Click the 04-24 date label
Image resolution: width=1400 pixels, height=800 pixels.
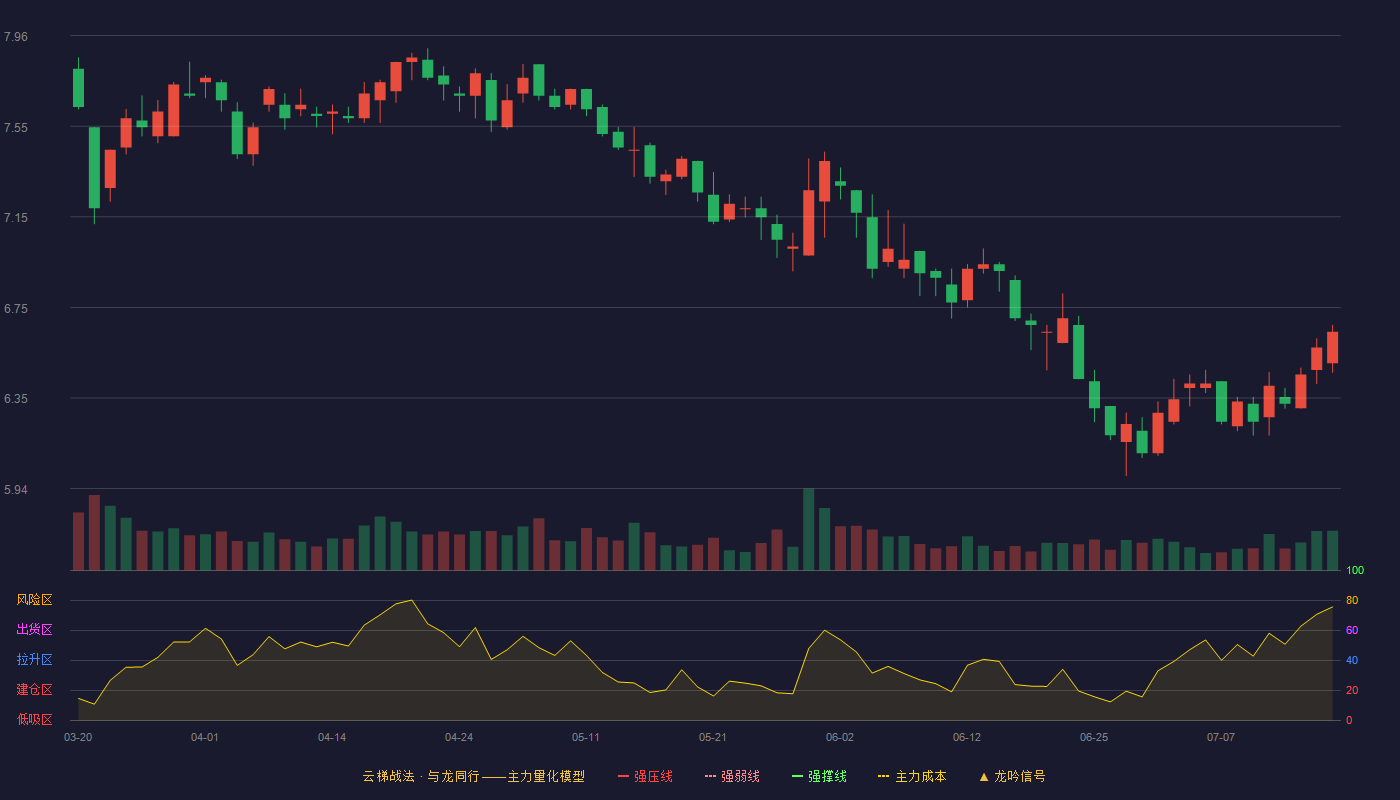(459, 737)
